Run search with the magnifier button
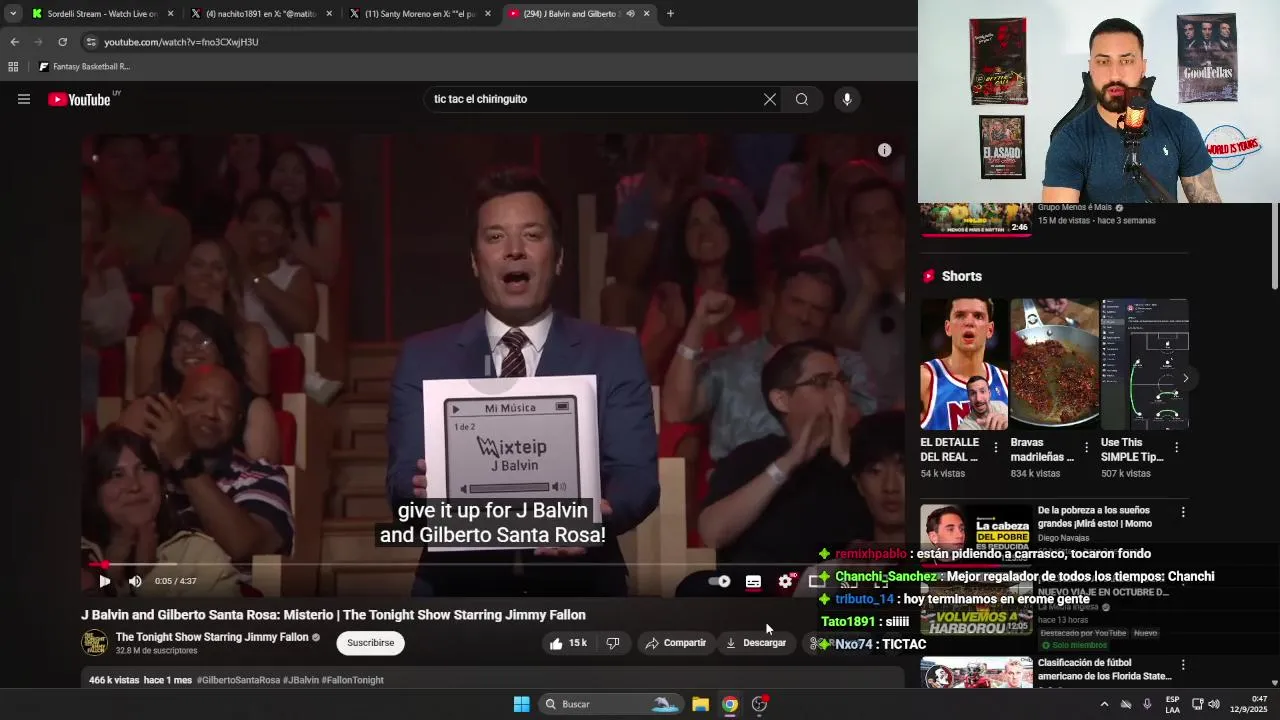This screenshot has width=1280, height=720. [x=802, y=99]
